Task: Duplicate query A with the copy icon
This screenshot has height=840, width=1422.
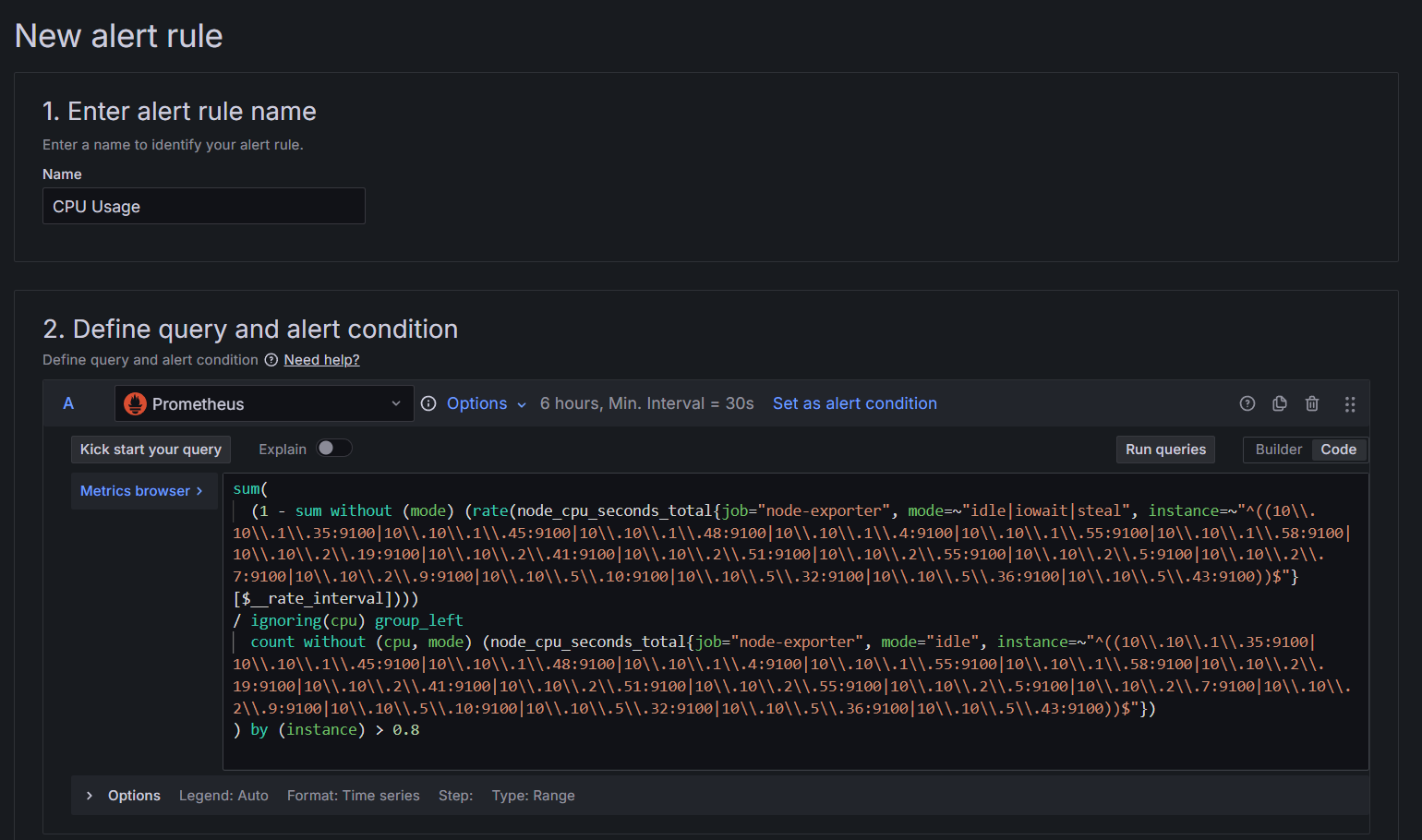Action: click(1280, 403)
